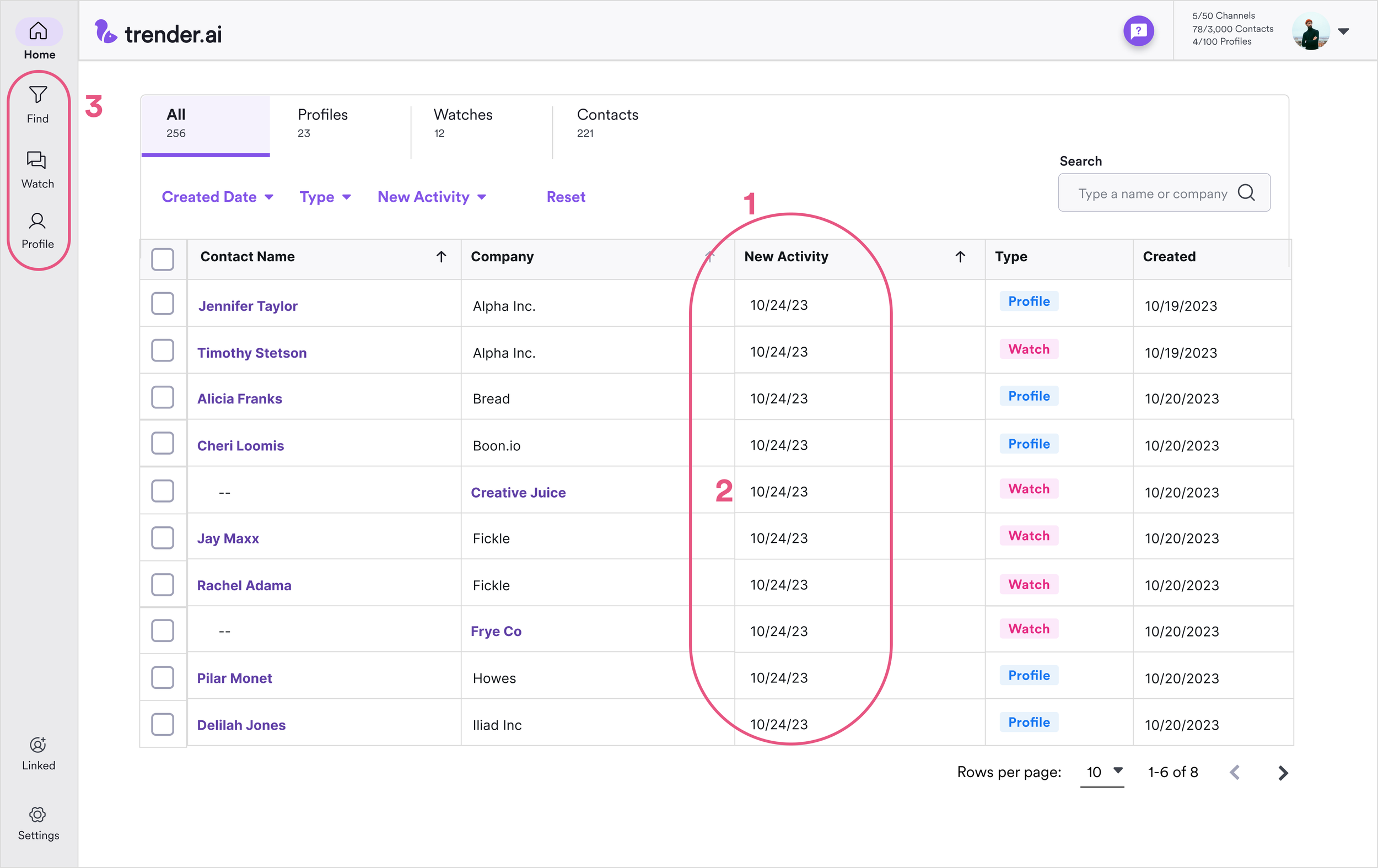Open Linked accounts icon in sidebar
The width and height of the screenshot is (1378, 868).
(x=38, y=745)
